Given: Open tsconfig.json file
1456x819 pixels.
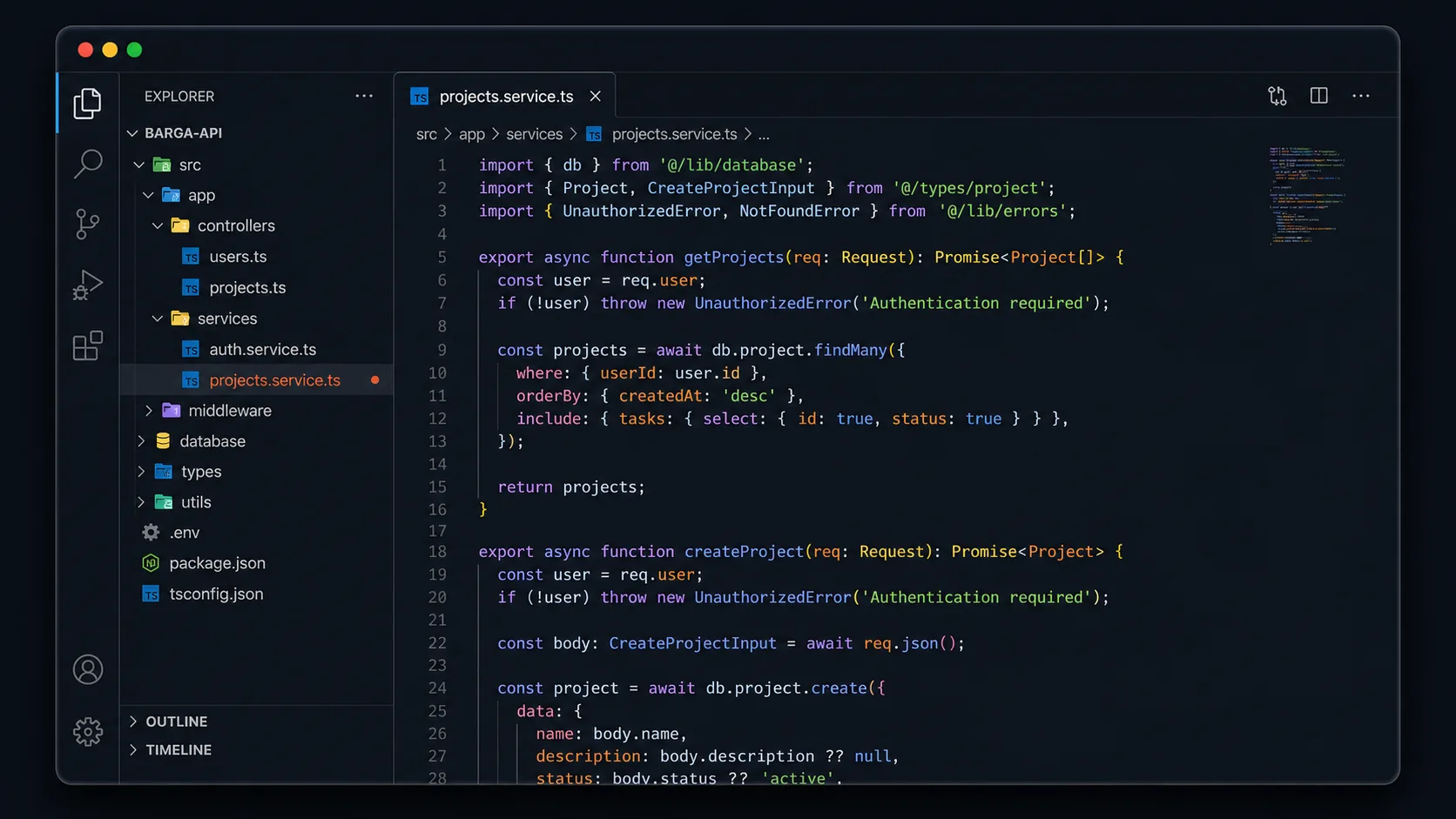Looking at the screenshot, I should click(x=216, y=594).
